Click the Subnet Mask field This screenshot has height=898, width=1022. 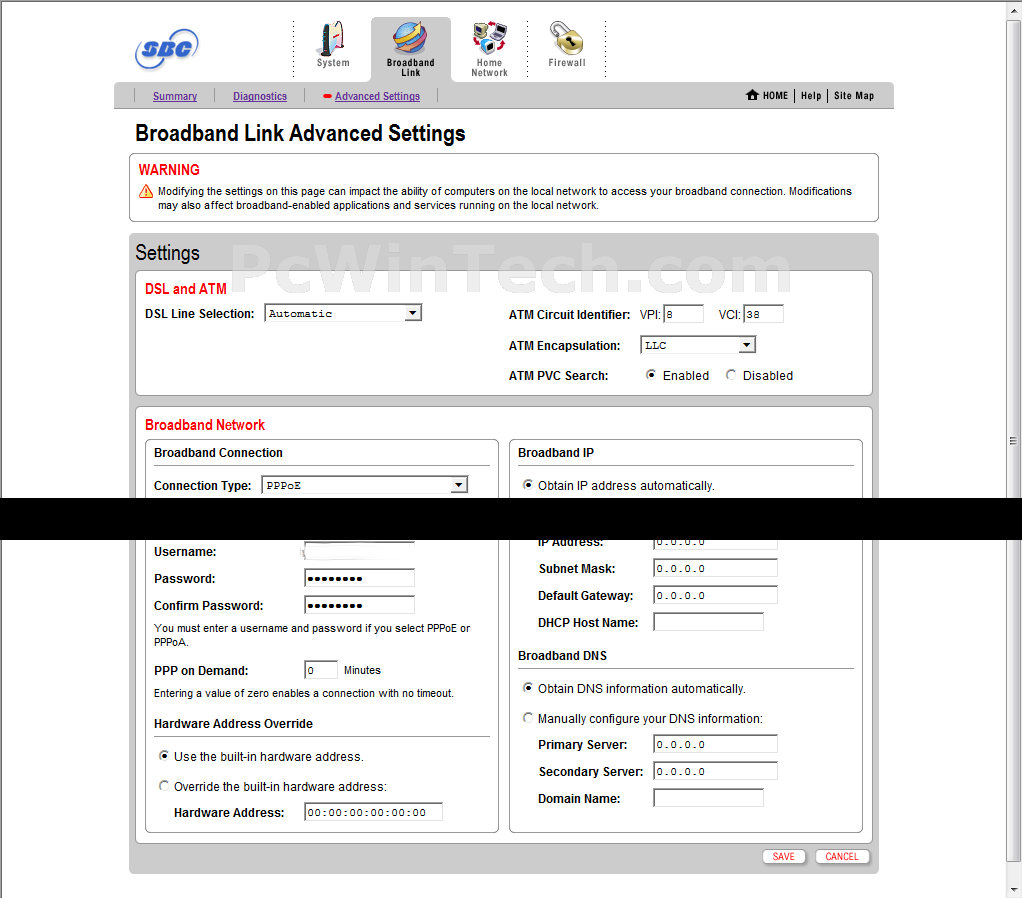point(715,568)
